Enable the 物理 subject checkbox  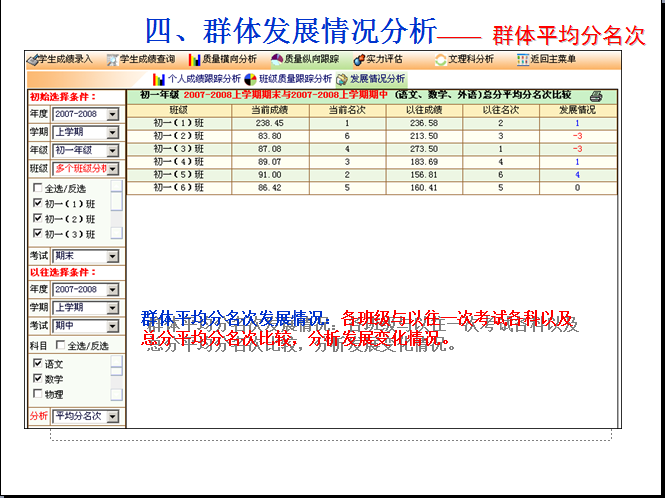click(38, 394)
